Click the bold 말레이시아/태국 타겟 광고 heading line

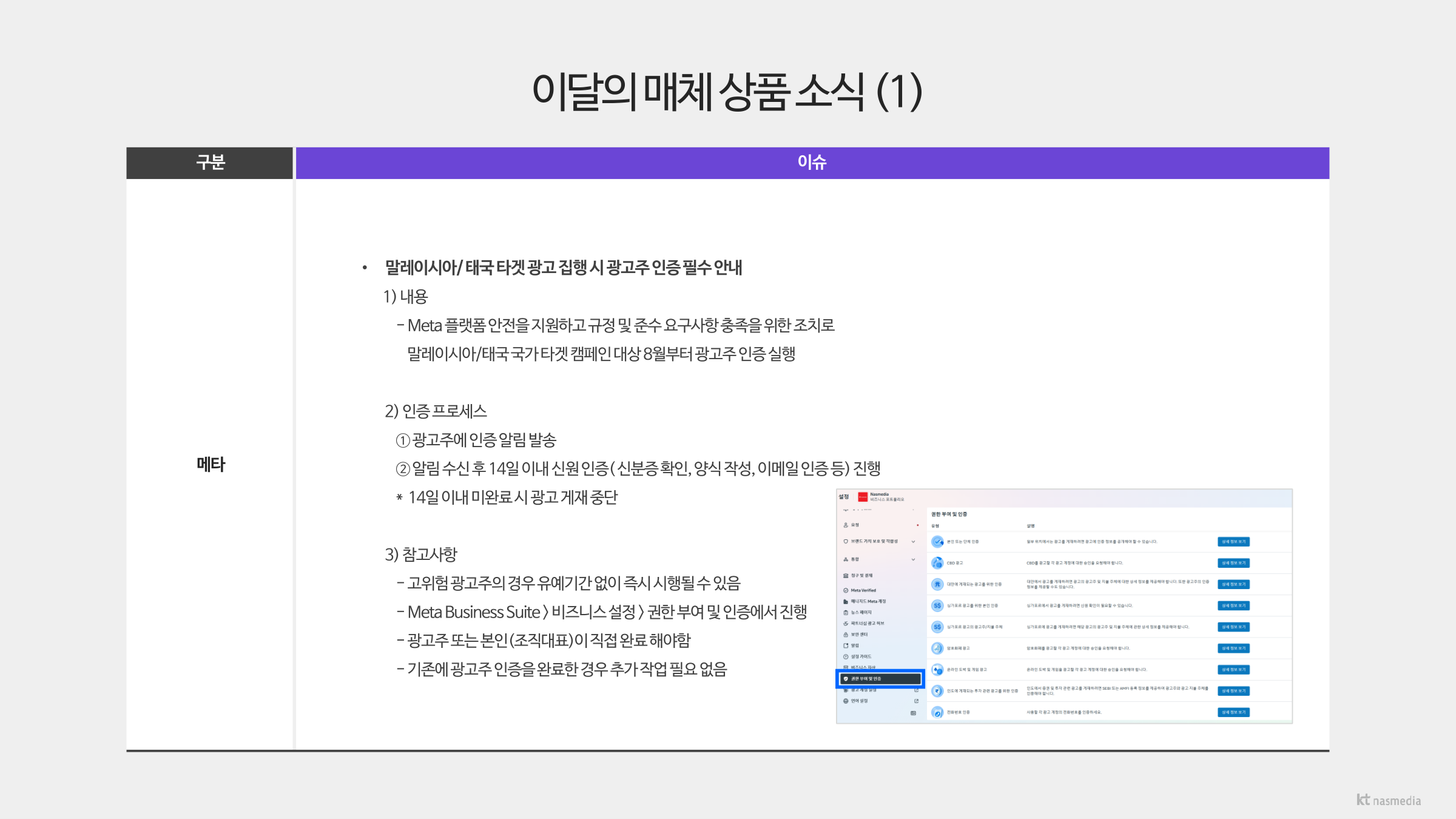tap(564, 268)
